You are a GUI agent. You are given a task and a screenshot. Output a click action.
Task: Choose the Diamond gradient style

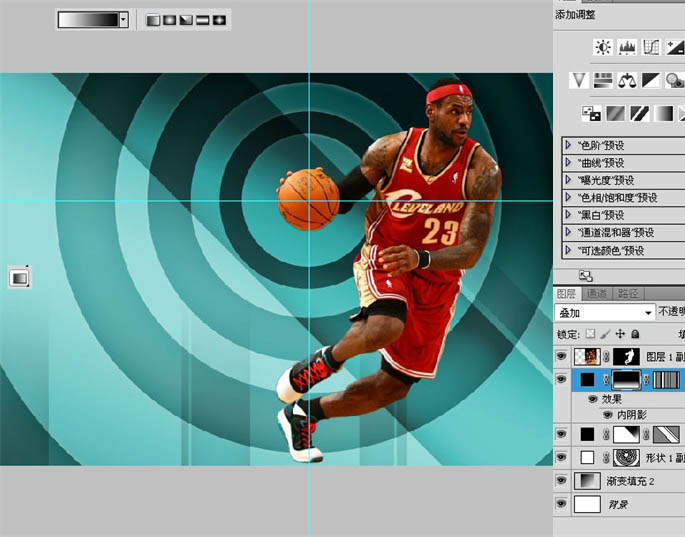click(x=219, y=20)
